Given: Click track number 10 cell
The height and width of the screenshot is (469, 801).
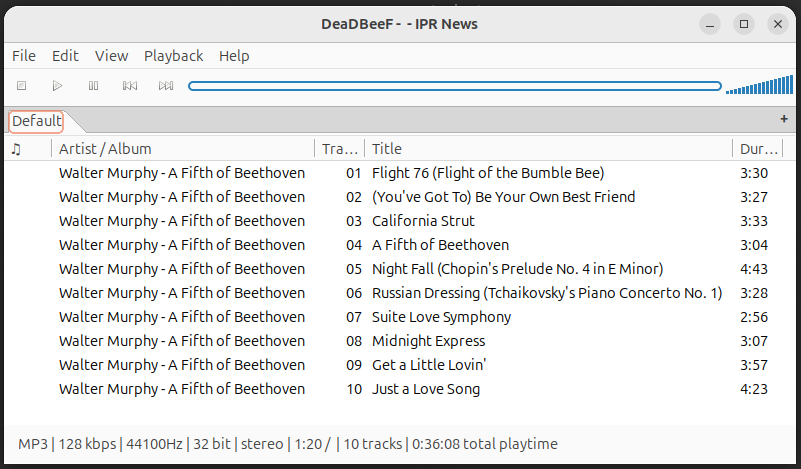Looking at the screenshot, I should (354, 389).
